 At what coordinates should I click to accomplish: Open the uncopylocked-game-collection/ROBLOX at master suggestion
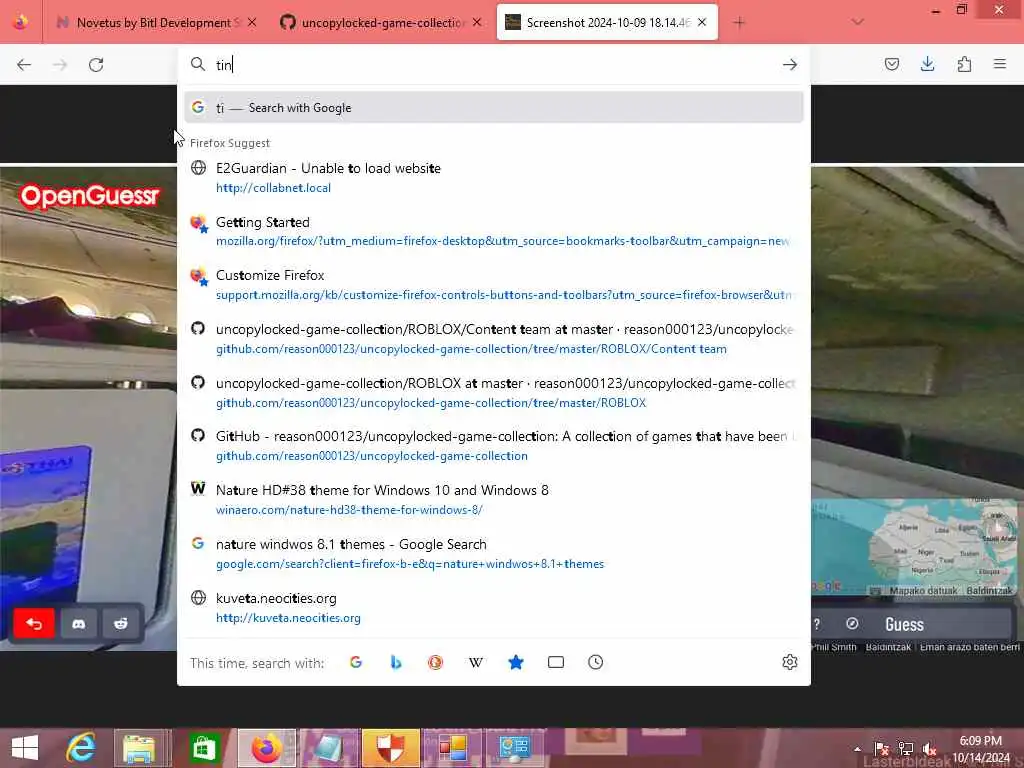tap(494, 392)
